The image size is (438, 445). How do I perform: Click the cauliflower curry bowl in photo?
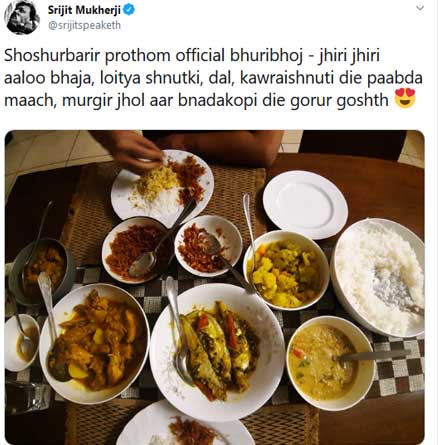coord(286,270)
